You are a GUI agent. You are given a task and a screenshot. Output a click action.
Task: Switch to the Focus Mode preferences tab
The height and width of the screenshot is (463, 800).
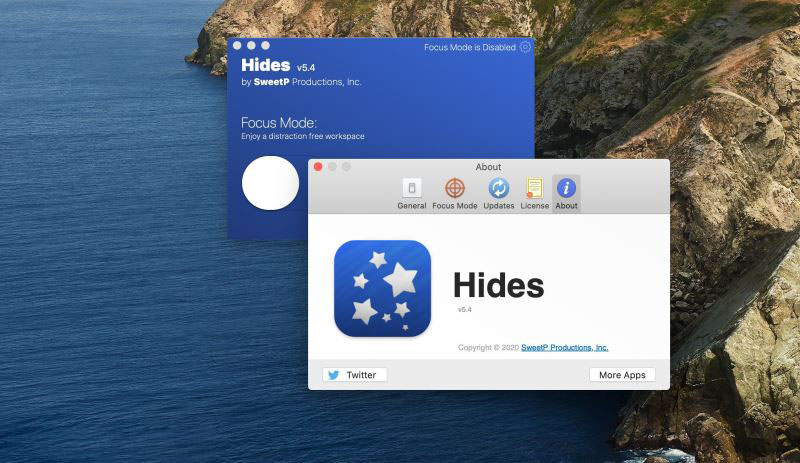tap(455, 194)
